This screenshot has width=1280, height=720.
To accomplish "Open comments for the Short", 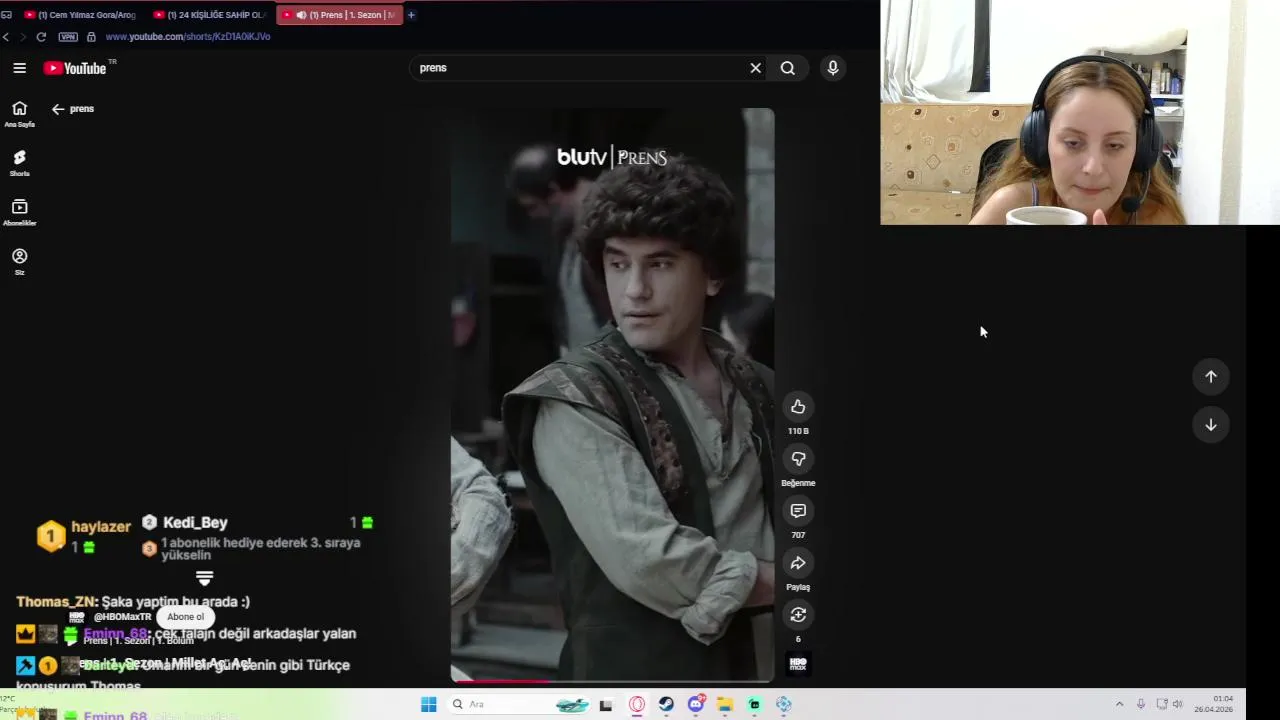I will point(798,511).
